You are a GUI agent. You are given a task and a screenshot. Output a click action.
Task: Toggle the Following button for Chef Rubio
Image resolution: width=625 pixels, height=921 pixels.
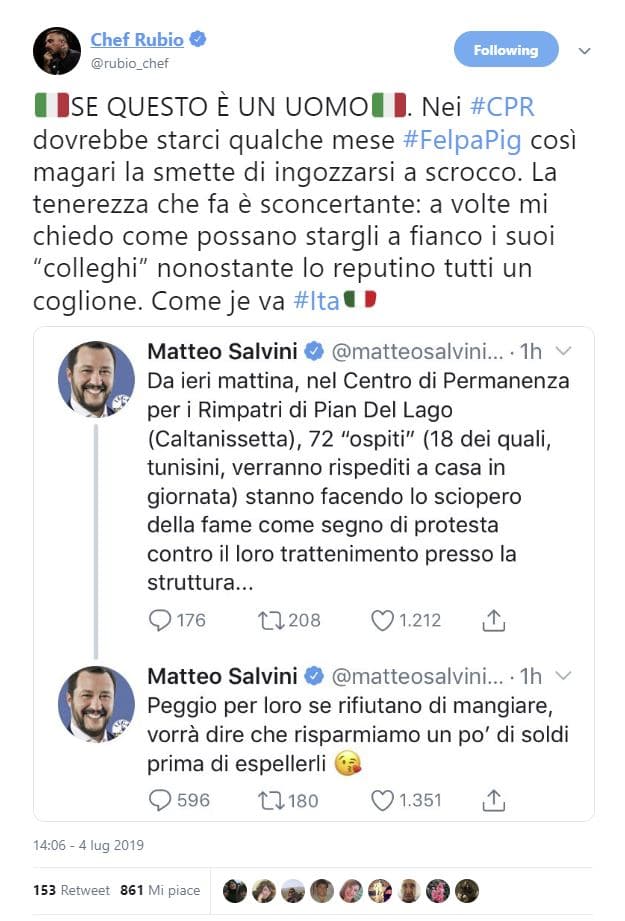tap(506, 50)
